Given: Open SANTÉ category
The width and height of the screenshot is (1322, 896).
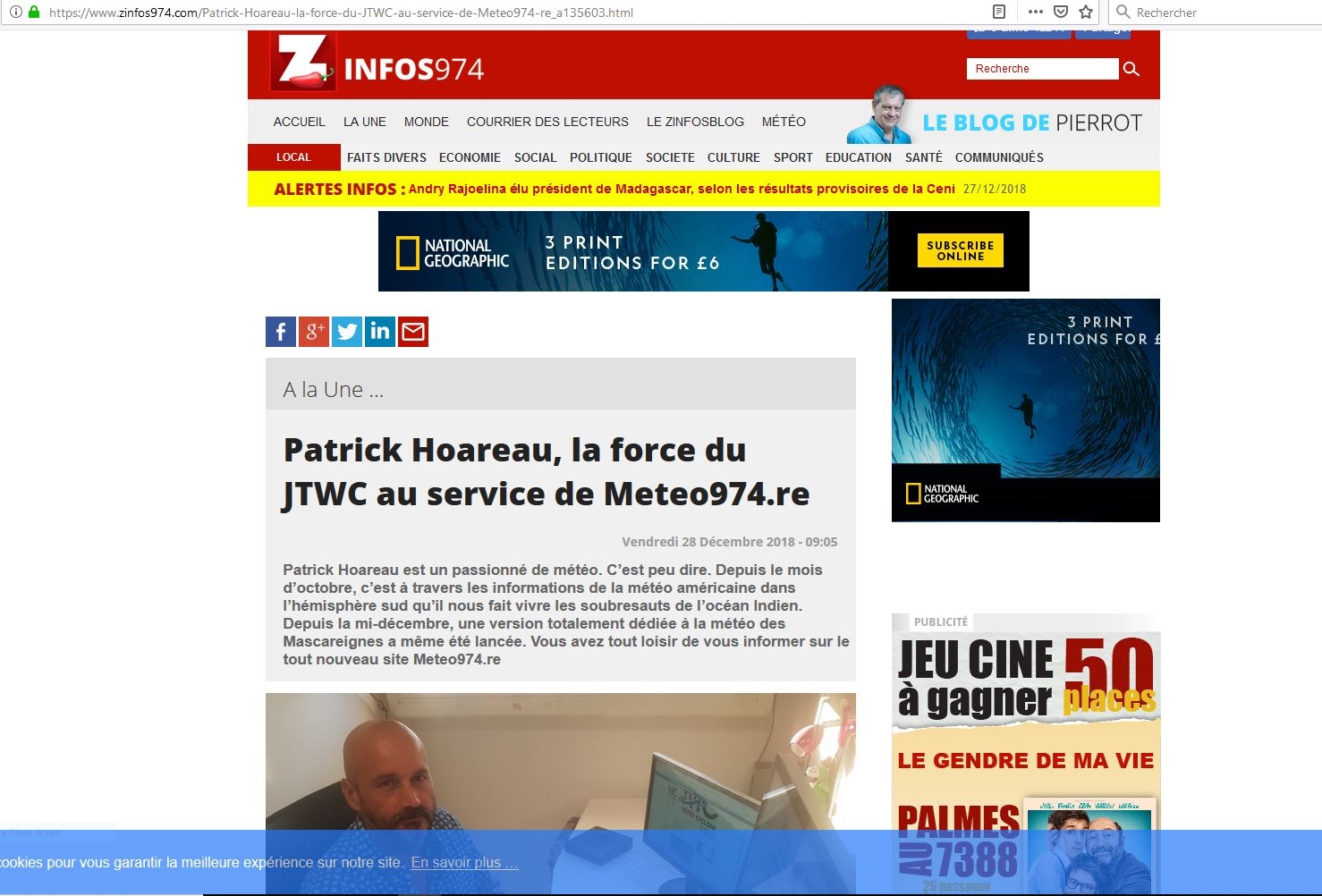Looking at the screenshot, I should 924,157.
